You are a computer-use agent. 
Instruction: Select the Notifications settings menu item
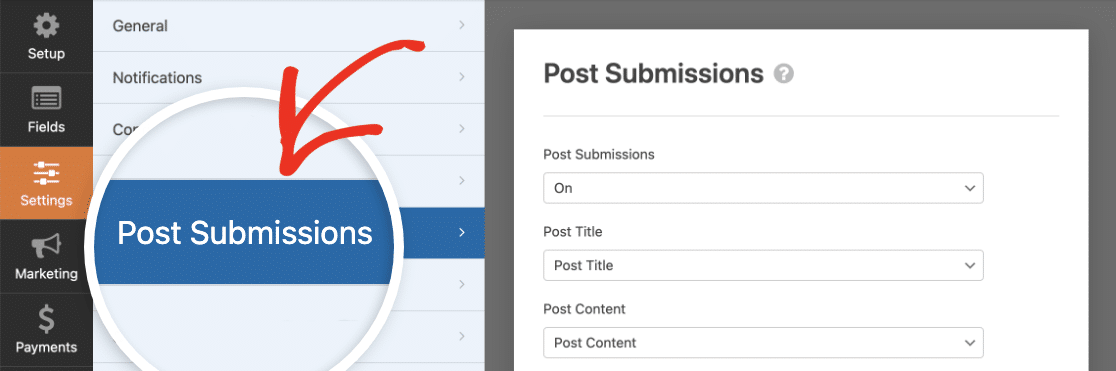point(289,77)
